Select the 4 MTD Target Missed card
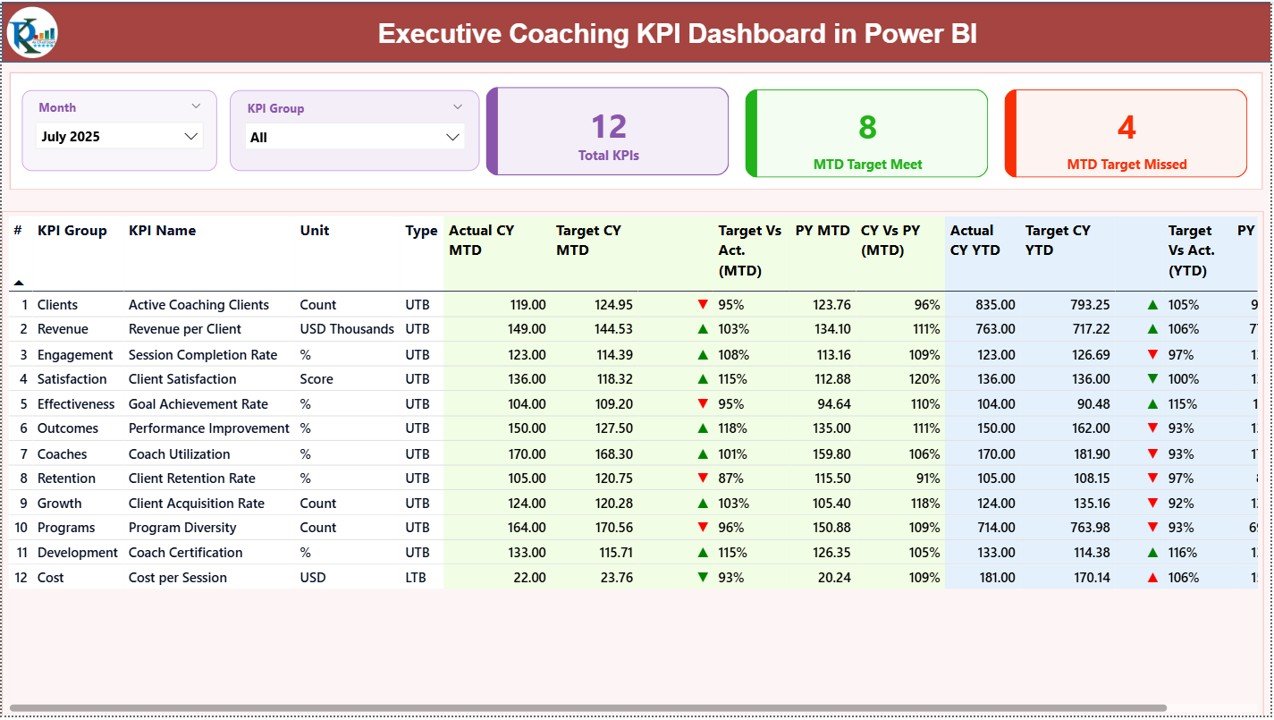This screenshot has height=720, width=1274. pyautogui.click(x=1125, y=131)
